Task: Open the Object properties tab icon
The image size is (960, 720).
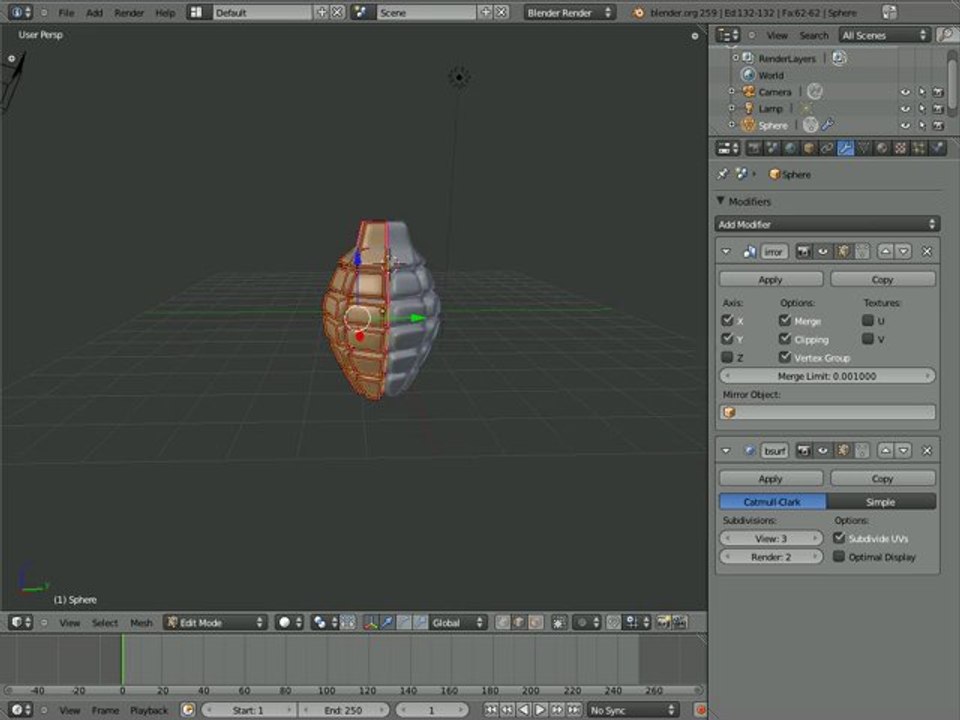Action: click(809, 148)
